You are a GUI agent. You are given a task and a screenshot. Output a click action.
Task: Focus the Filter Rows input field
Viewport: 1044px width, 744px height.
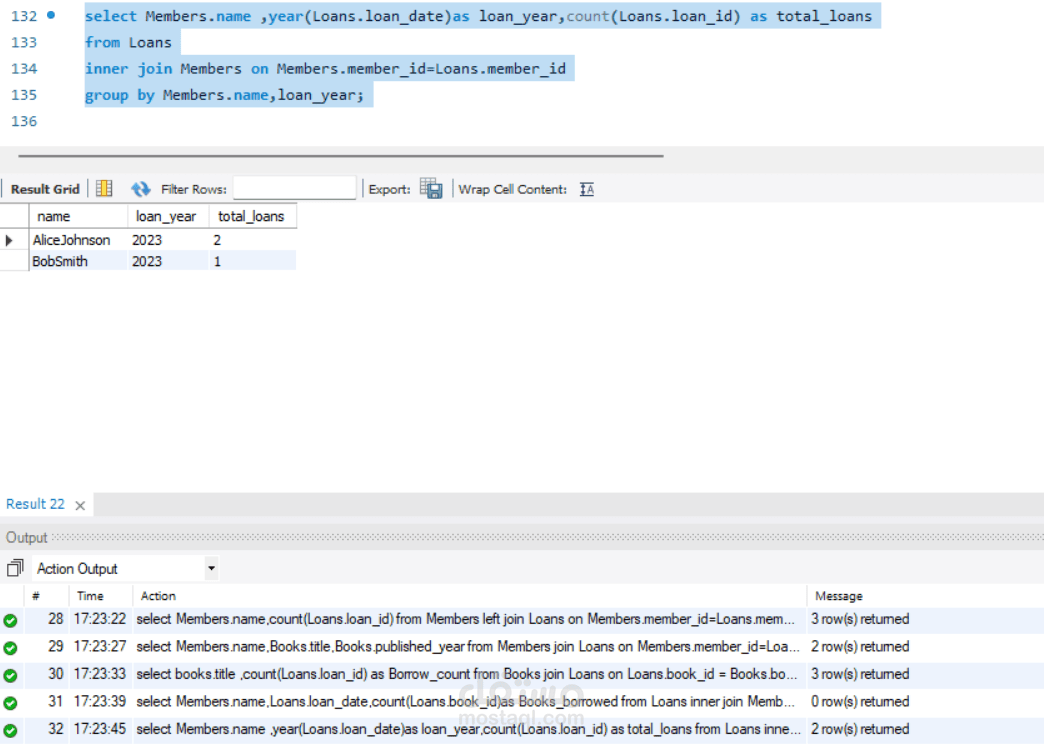coord(294,188)
